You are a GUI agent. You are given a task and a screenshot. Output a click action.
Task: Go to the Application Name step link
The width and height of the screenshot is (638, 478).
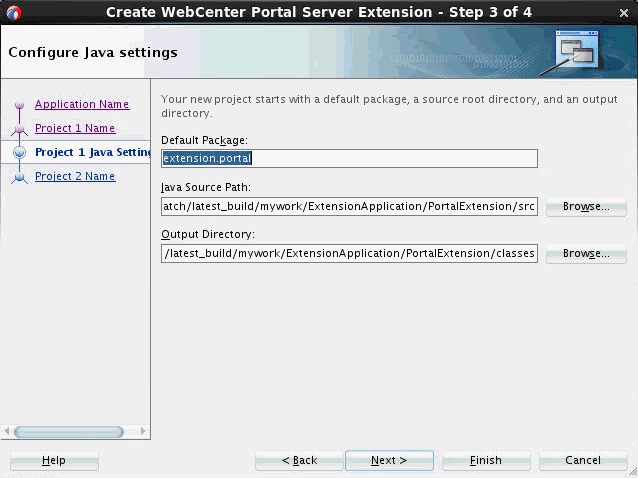[82, 104]
